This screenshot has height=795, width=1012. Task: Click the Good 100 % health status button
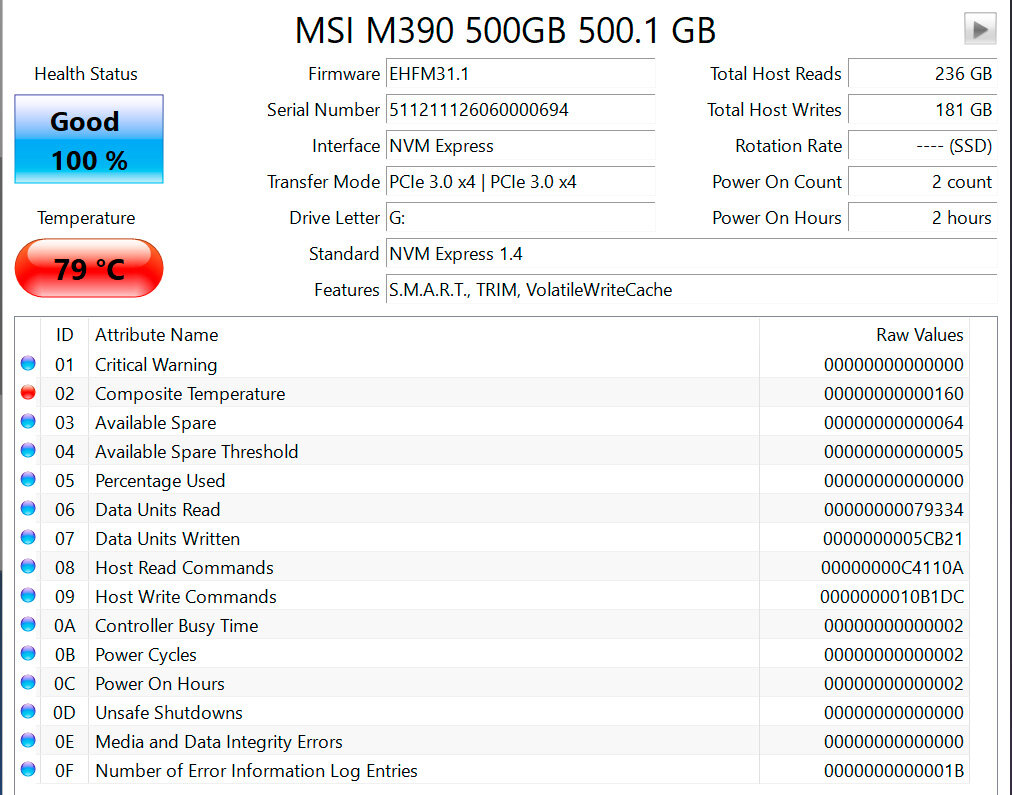point(89,139)
